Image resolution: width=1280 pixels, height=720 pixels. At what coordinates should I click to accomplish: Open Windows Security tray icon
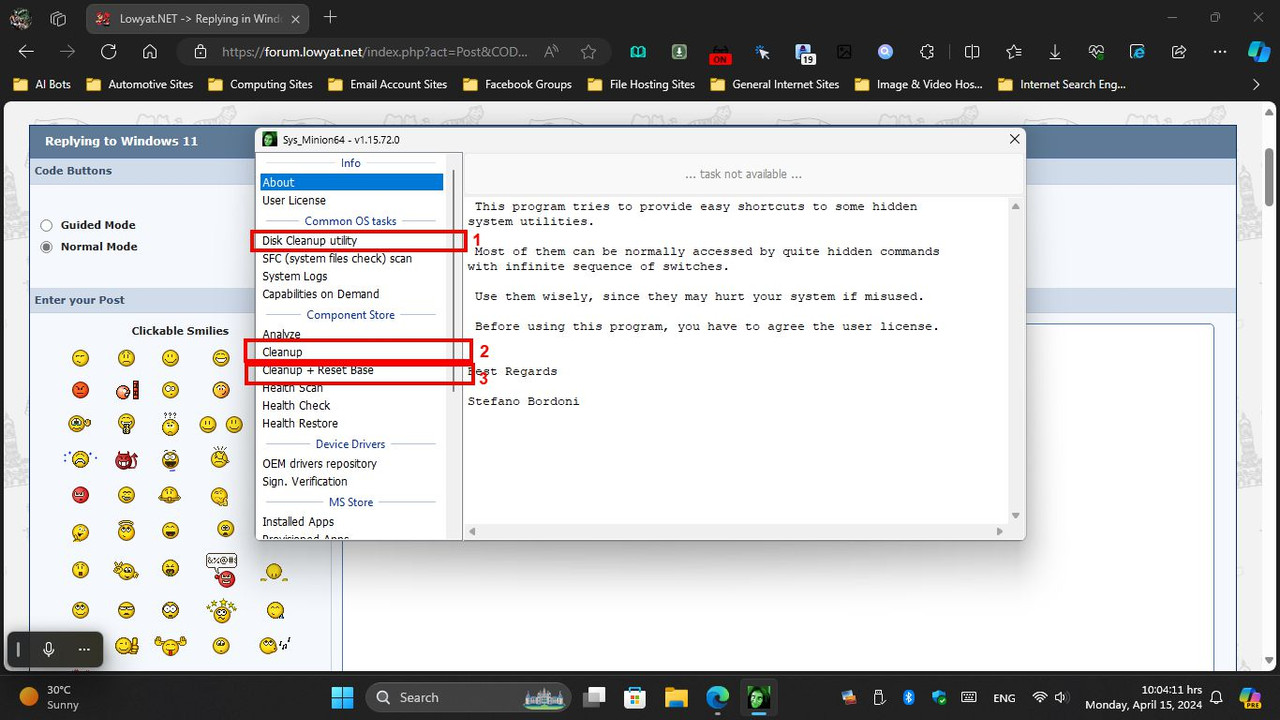click(x=939, y=697)
